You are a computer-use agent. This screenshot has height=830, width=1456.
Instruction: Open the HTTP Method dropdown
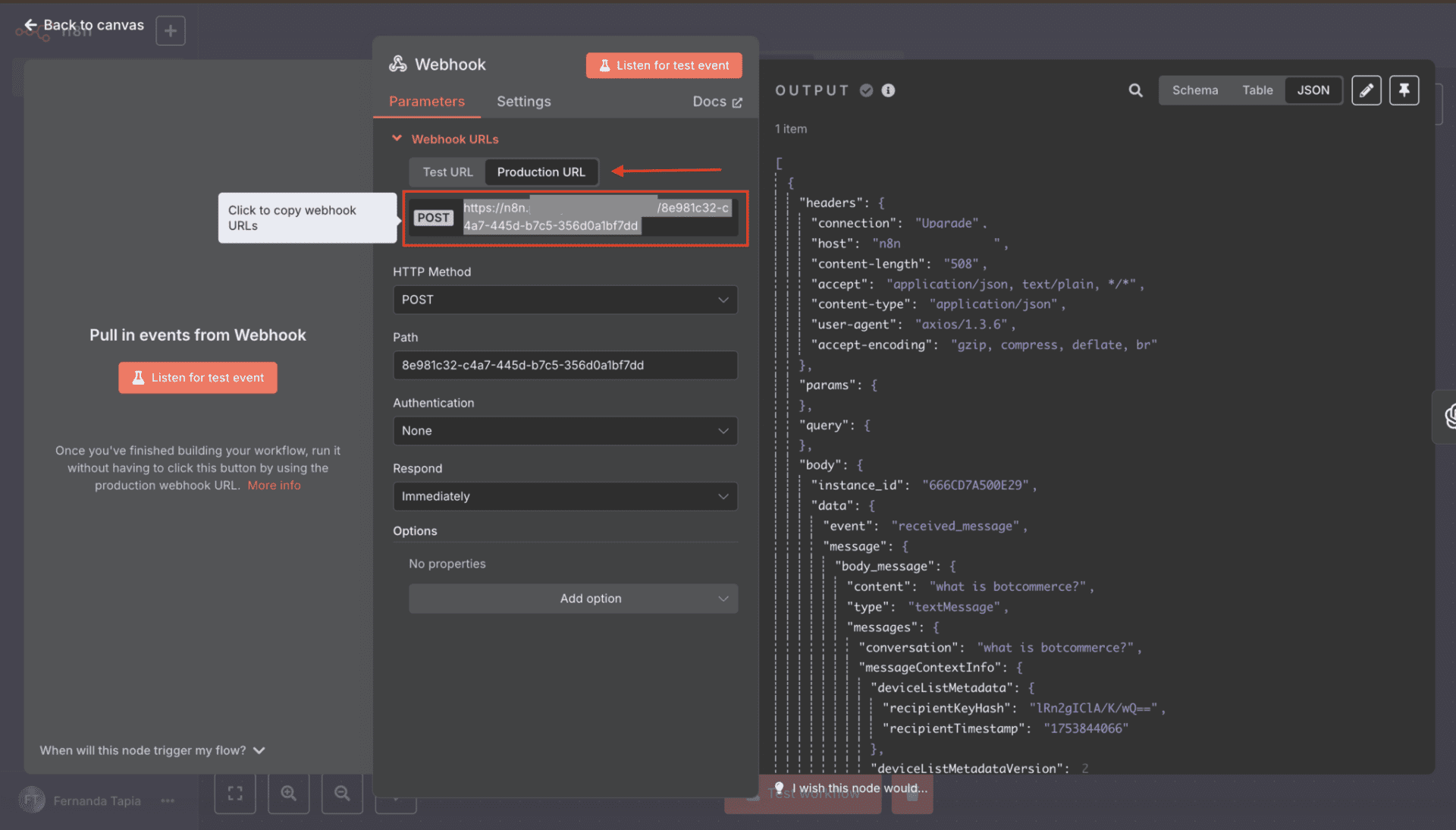pos(565,300)
